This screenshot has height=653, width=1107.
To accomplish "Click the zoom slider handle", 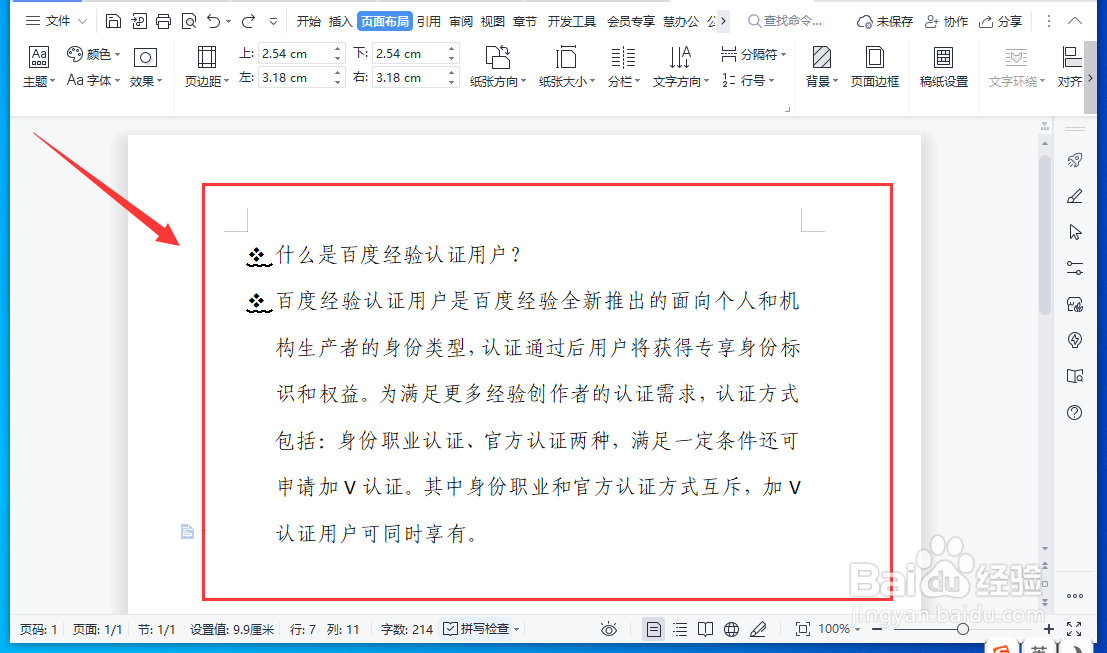I will 962,629.
